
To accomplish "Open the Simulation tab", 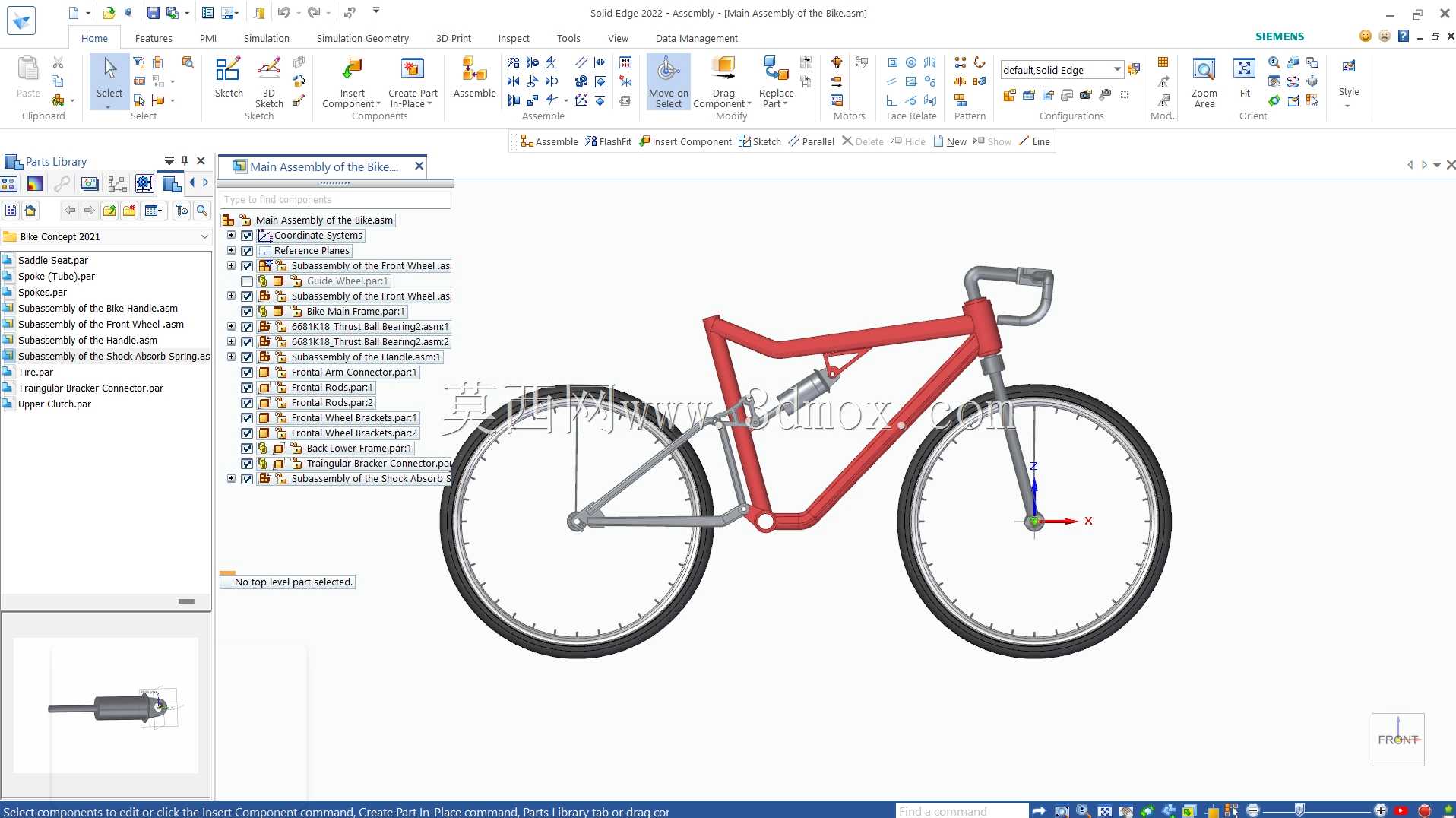I will (266, 38).
